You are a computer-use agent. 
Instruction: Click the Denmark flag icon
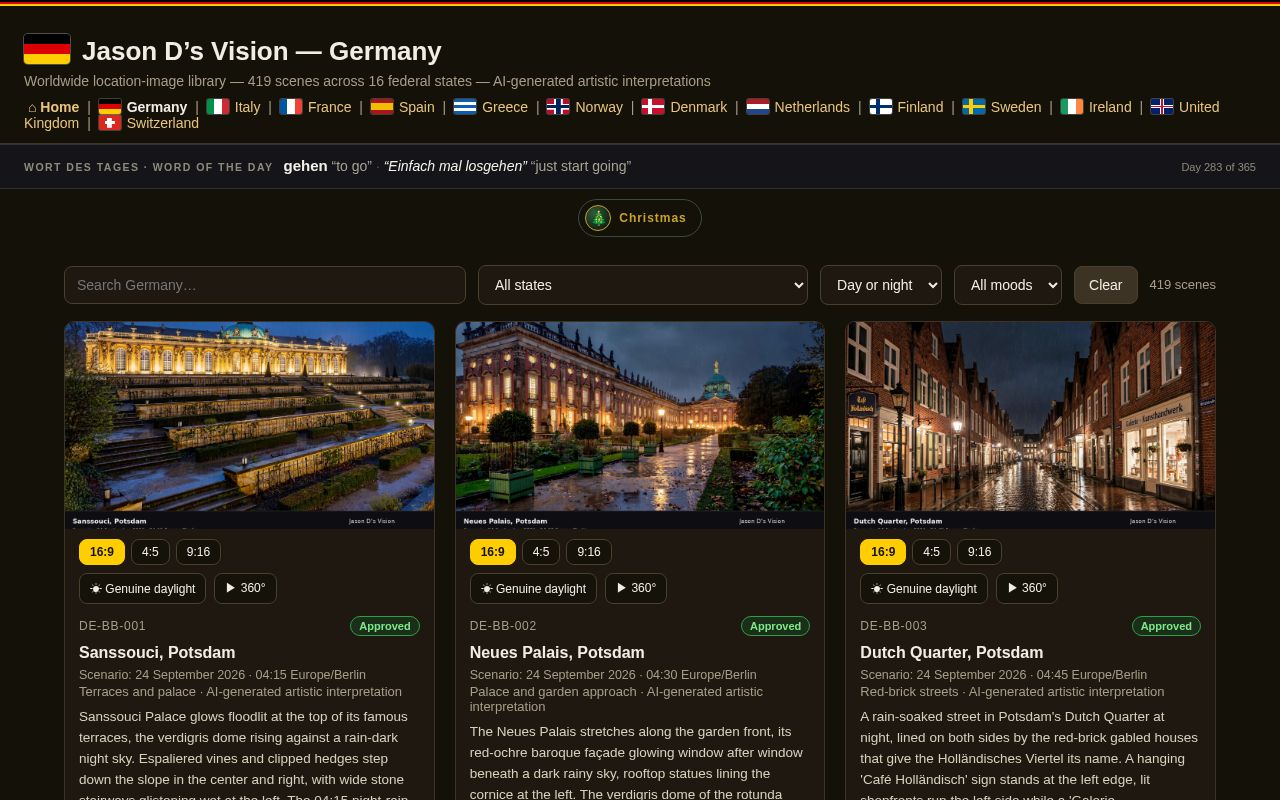coord(653,107)
